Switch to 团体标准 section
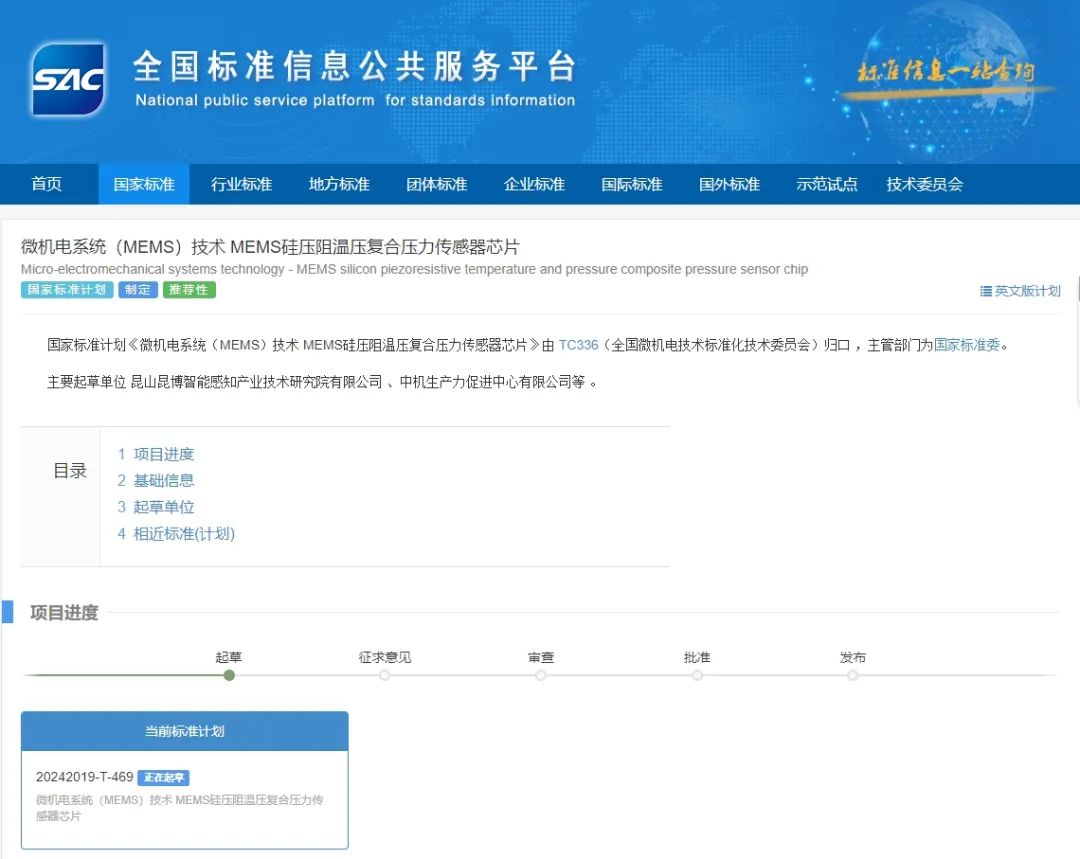1080x859 pixels. tap(437, 184)
